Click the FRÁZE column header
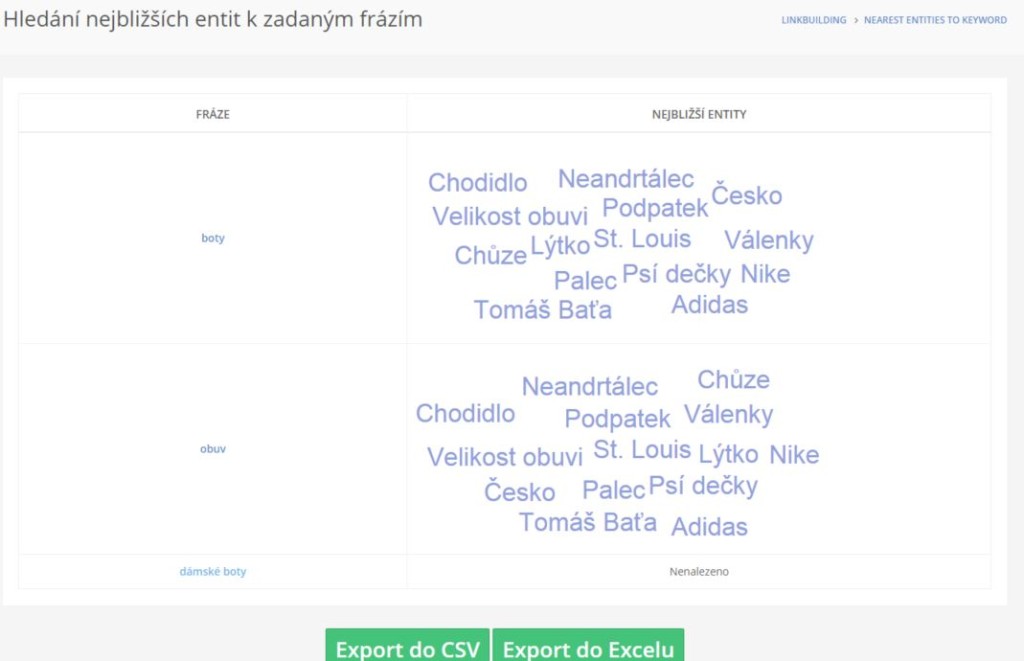 point(213,114)
